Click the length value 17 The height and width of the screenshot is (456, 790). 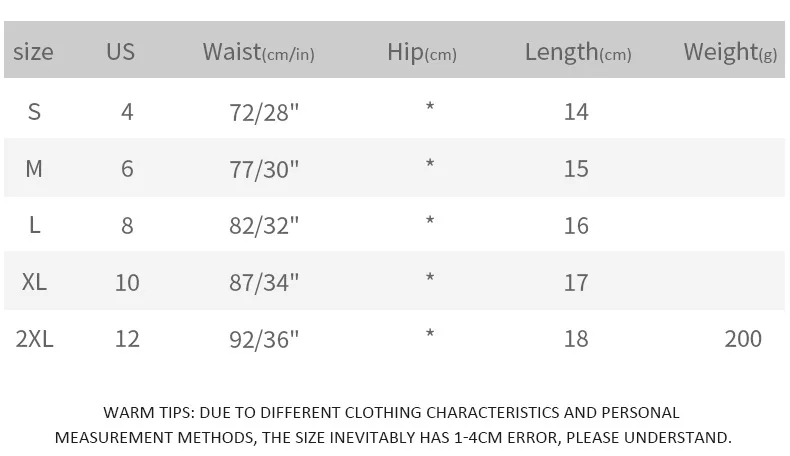pos(576,283)
